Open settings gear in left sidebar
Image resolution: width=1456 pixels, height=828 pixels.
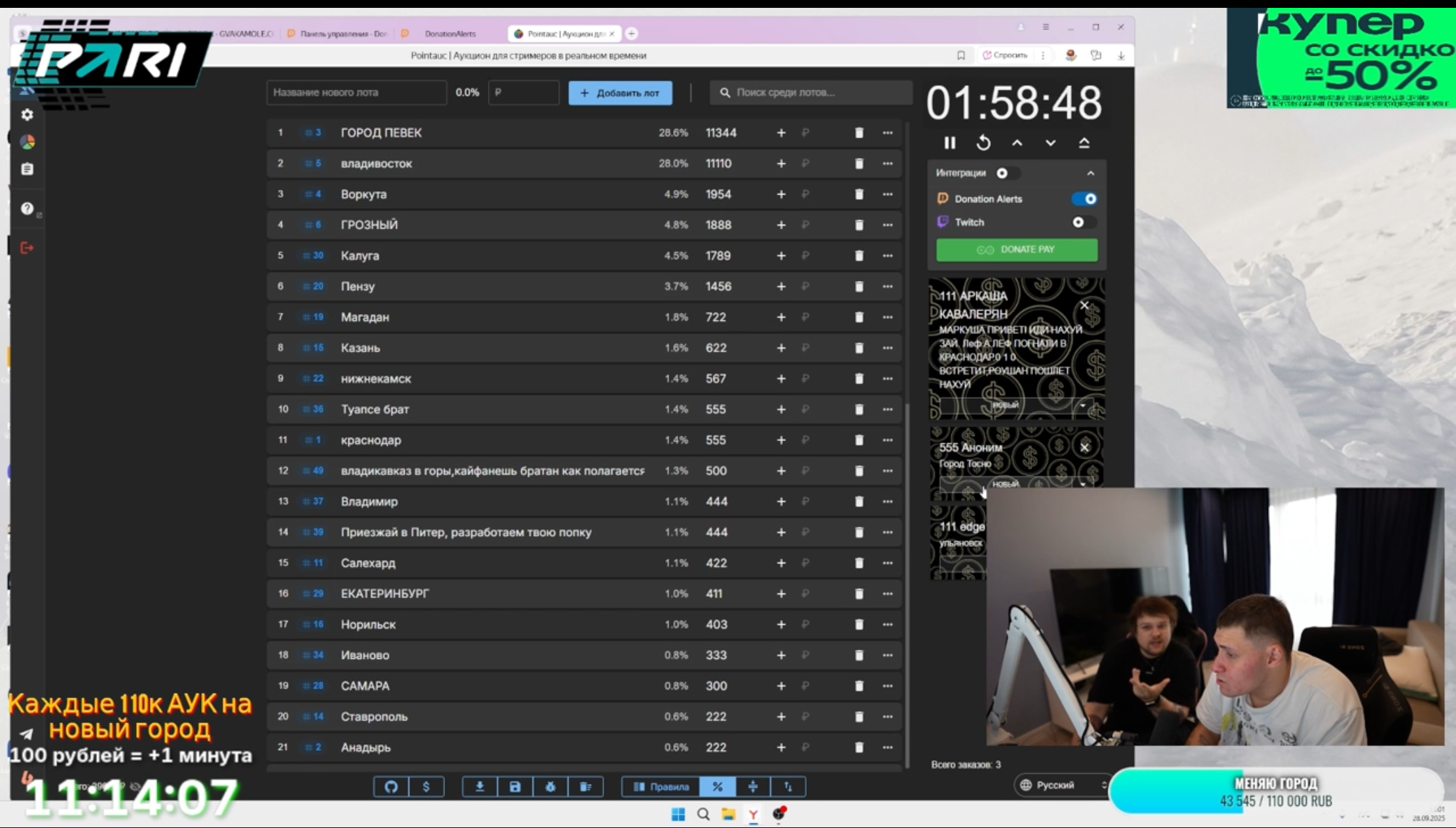(x=27, y=115)
